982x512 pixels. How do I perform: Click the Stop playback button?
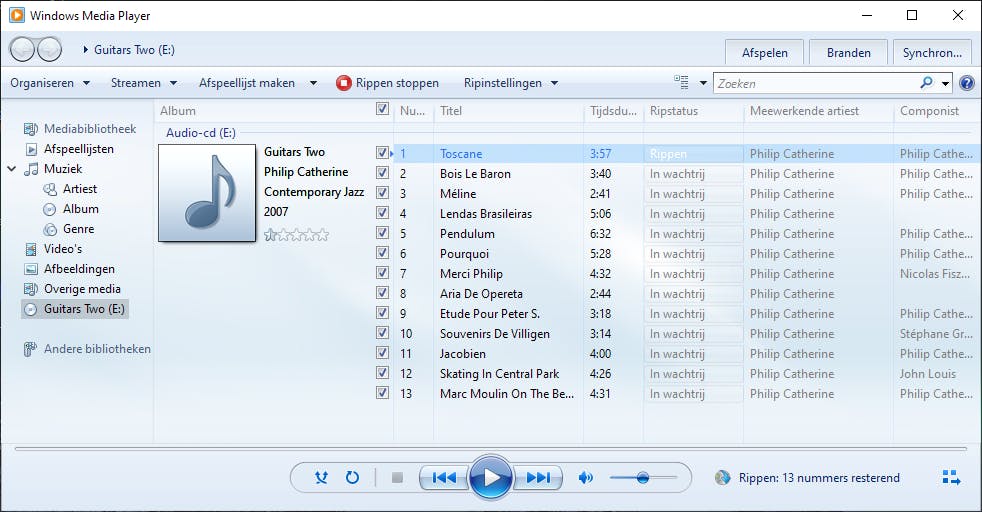pos(397,478)
